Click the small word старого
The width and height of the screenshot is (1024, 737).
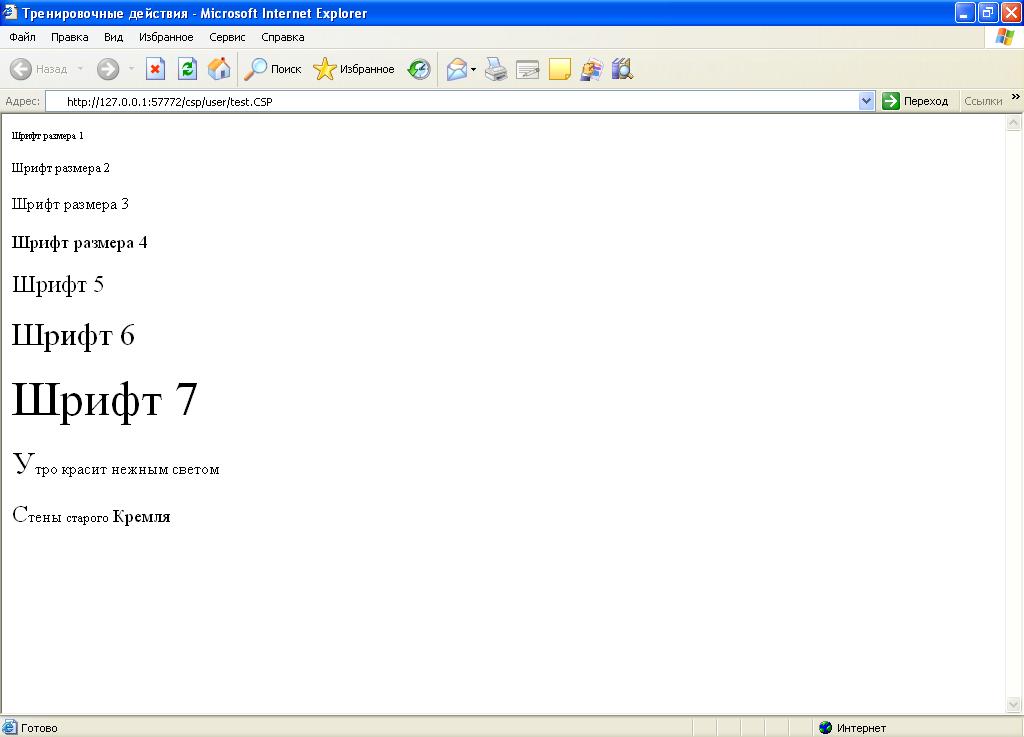pos(88,518)
